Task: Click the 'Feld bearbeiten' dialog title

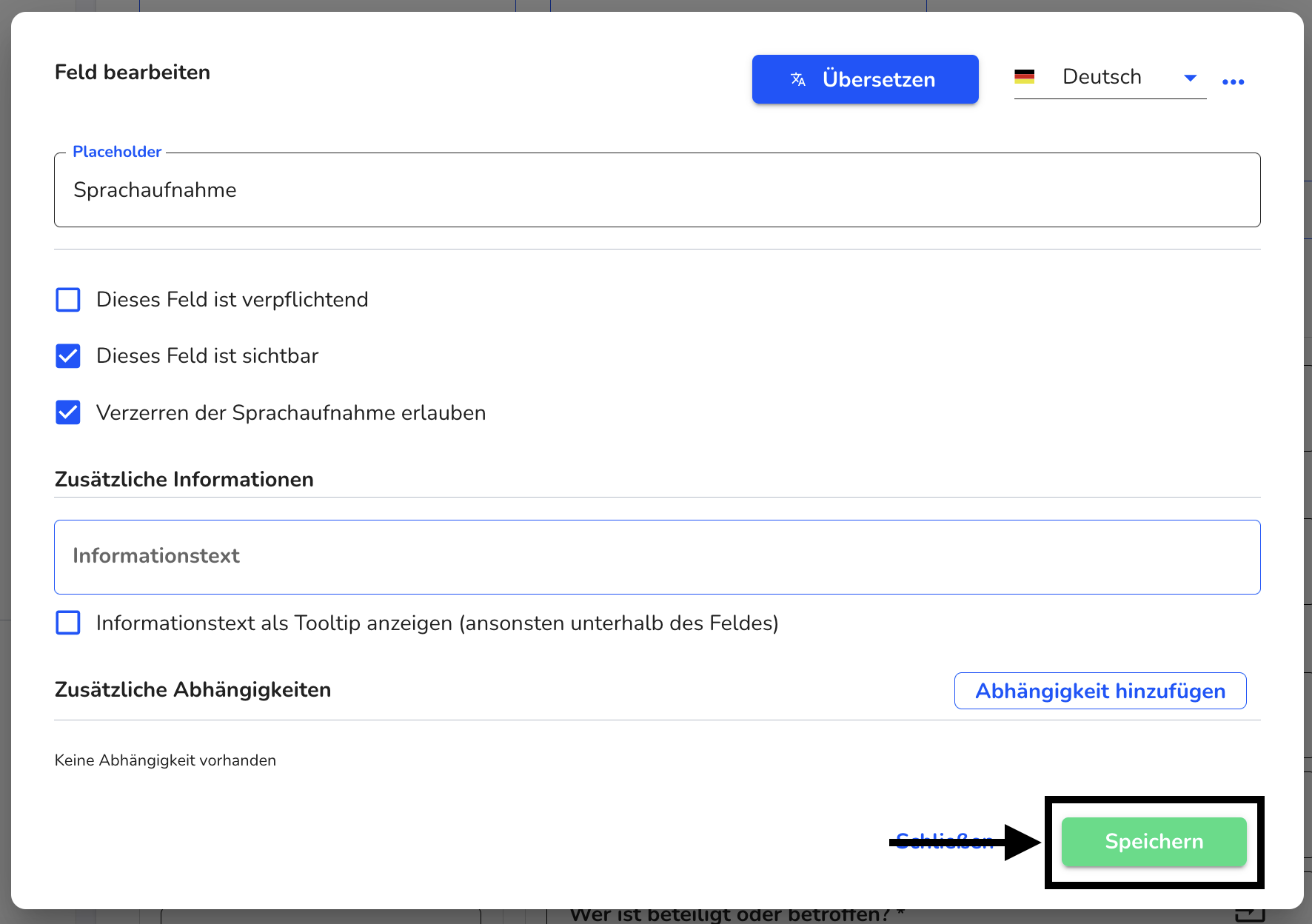Action: 133,73
